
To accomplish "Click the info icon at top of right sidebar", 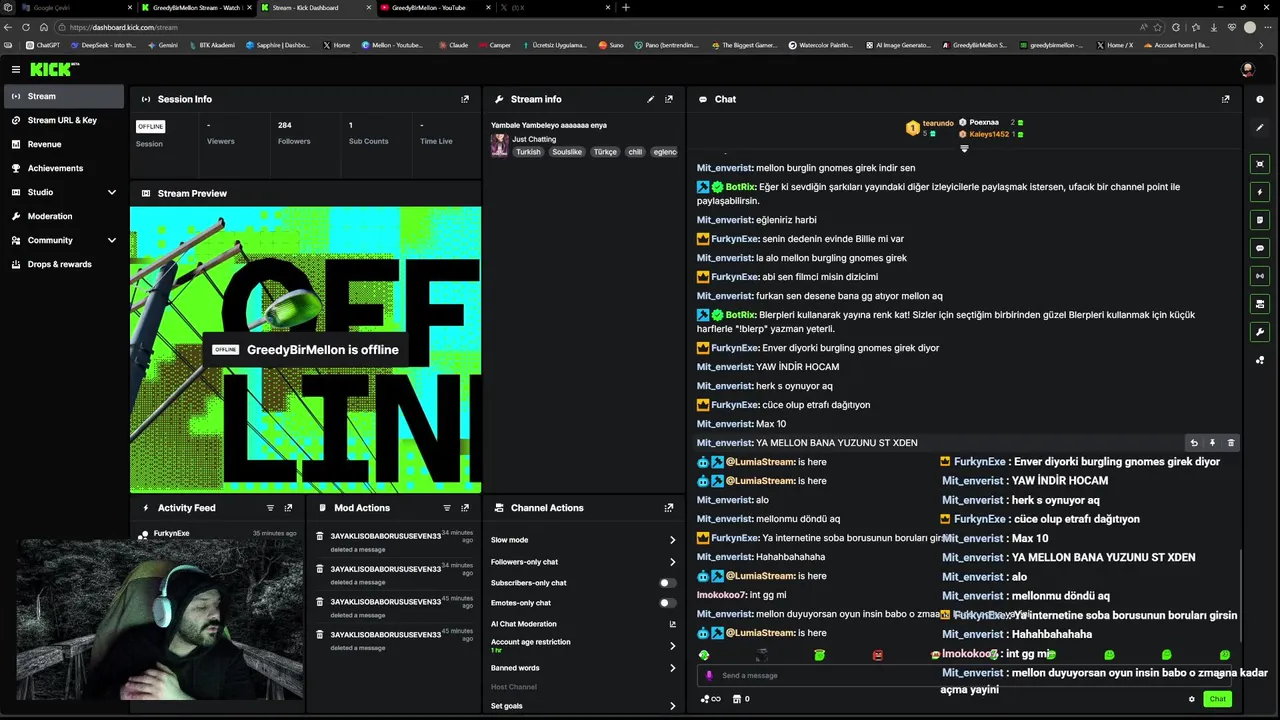I will point(1260,99).
